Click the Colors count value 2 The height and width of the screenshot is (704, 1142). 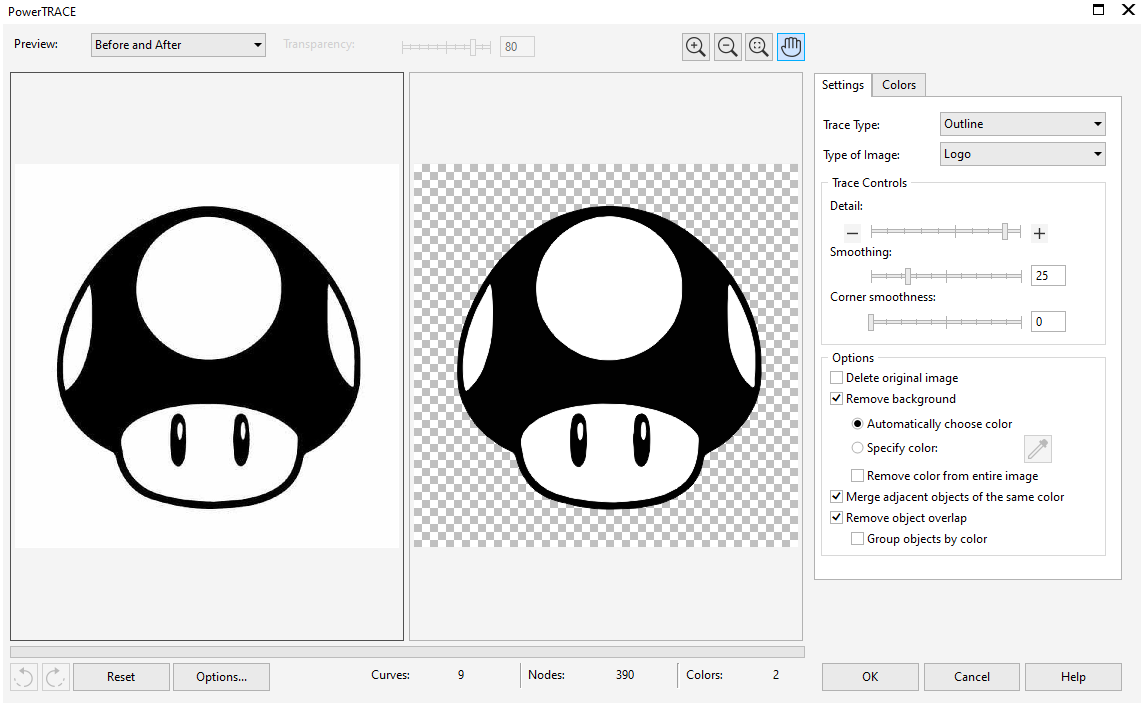pyautogui.click(x=776, y=675)
